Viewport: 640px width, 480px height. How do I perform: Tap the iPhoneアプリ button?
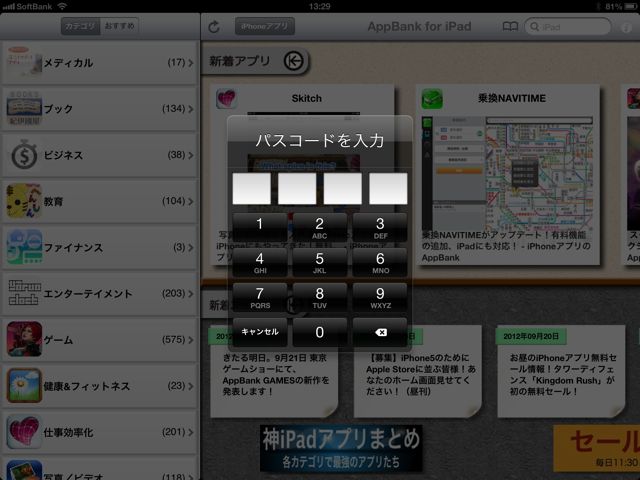pyautogui.click(x=264, y=27)
